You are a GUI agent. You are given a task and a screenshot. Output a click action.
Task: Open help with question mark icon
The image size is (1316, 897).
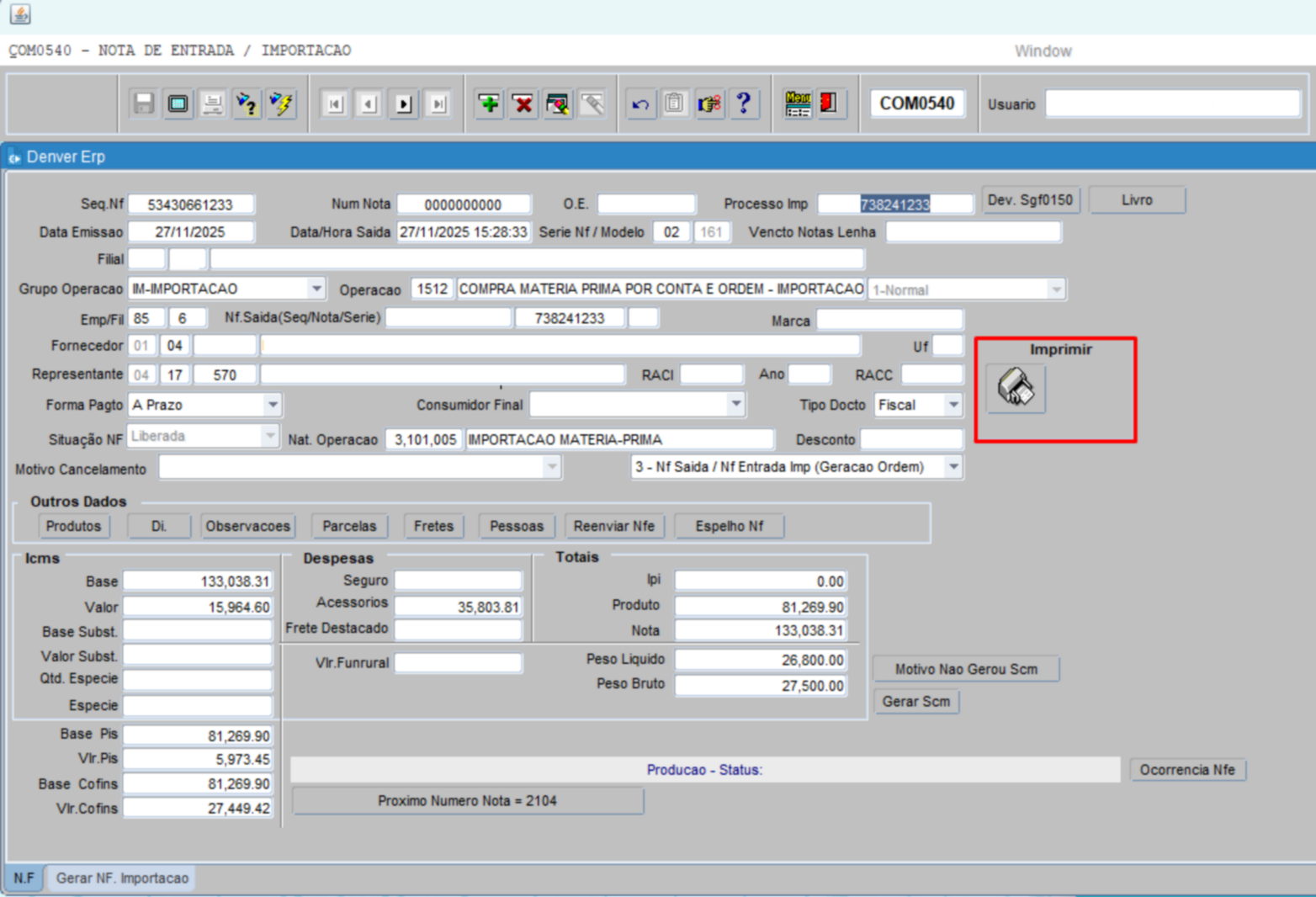click(x=744, y=103)
